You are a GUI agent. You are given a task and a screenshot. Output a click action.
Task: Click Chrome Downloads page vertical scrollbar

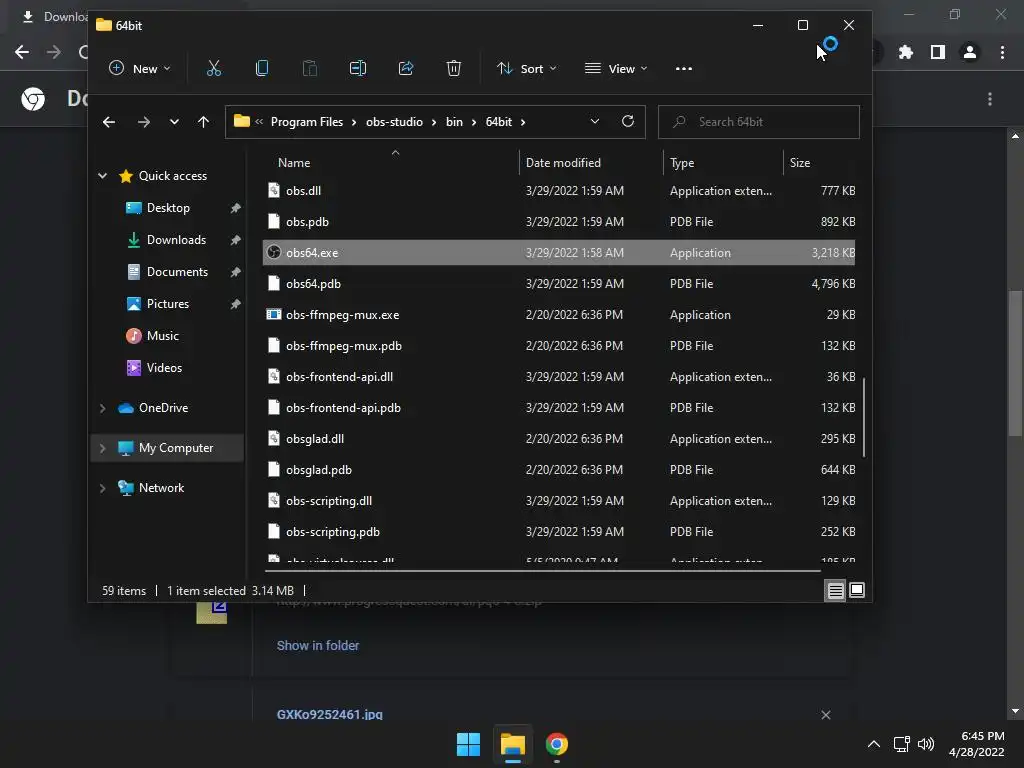1014,362
